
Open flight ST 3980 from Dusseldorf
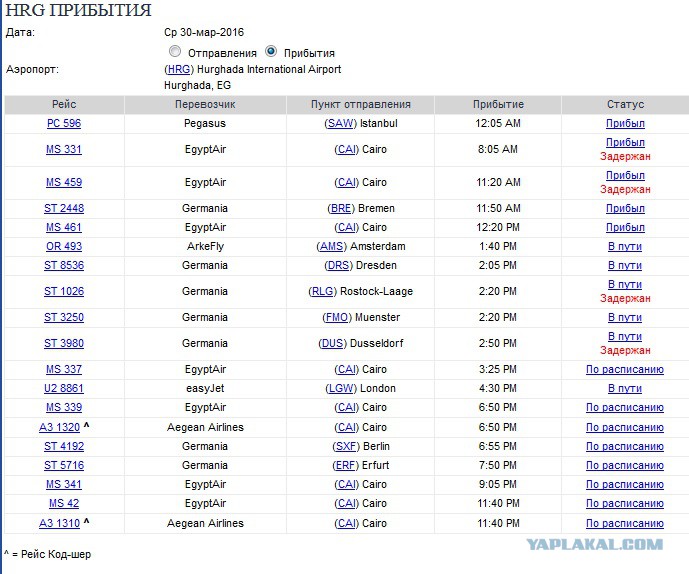(64, 343)
